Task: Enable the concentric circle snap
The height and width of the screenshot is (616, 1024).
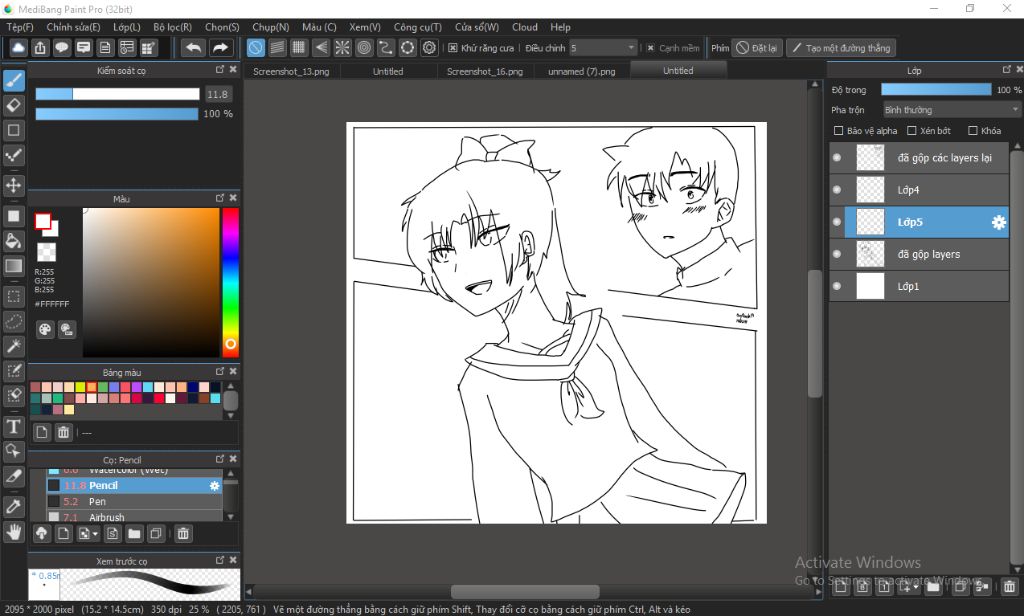Action: tap(364, 48)
